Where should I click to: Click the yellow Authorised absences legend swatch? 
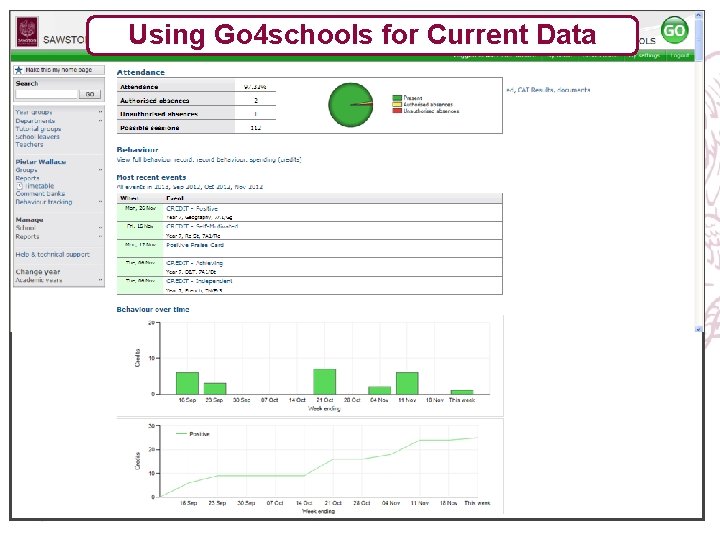coord(397,104)
